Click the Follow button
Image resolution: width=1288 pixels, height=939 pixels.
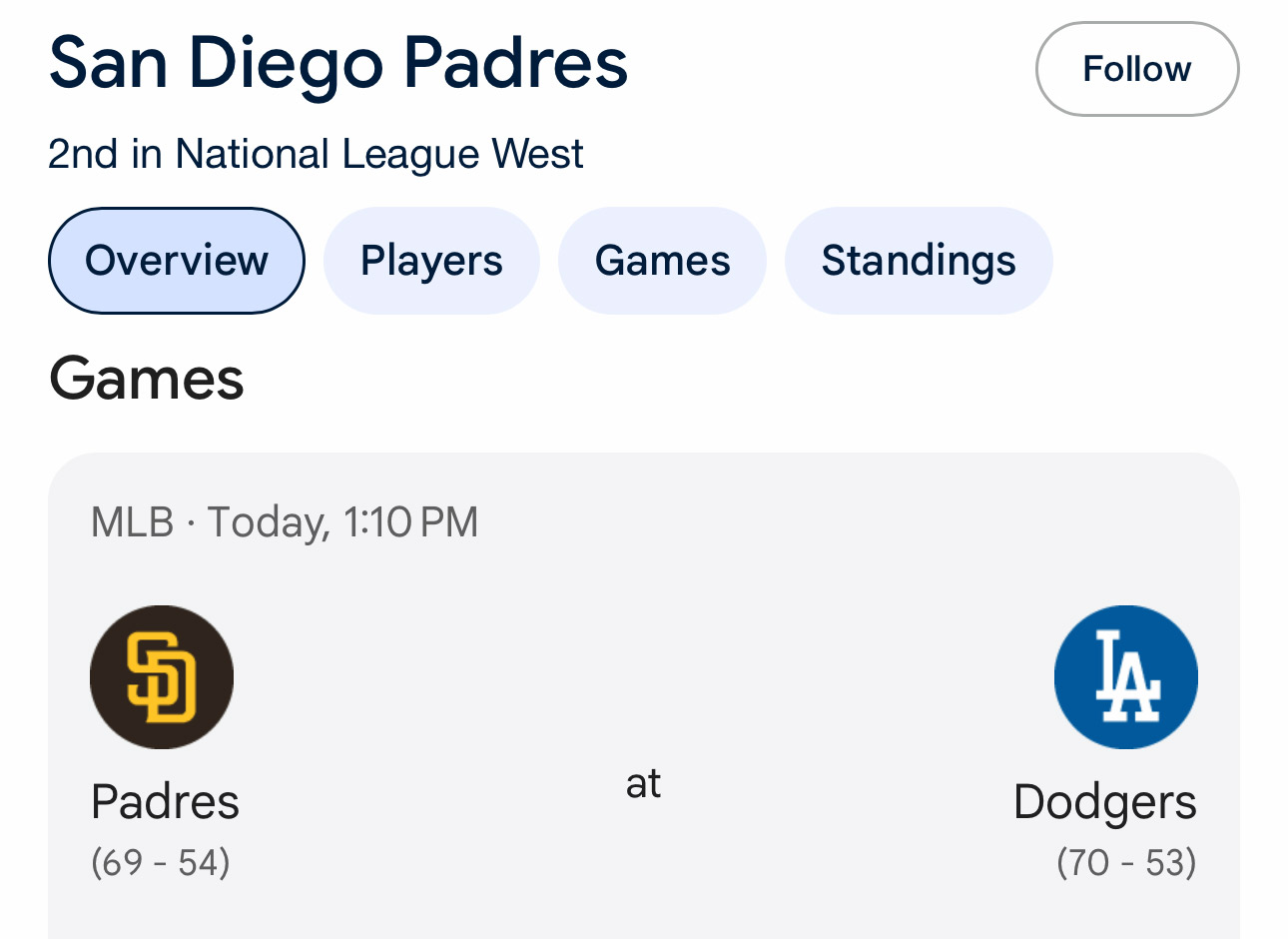tap(1136, 69)
